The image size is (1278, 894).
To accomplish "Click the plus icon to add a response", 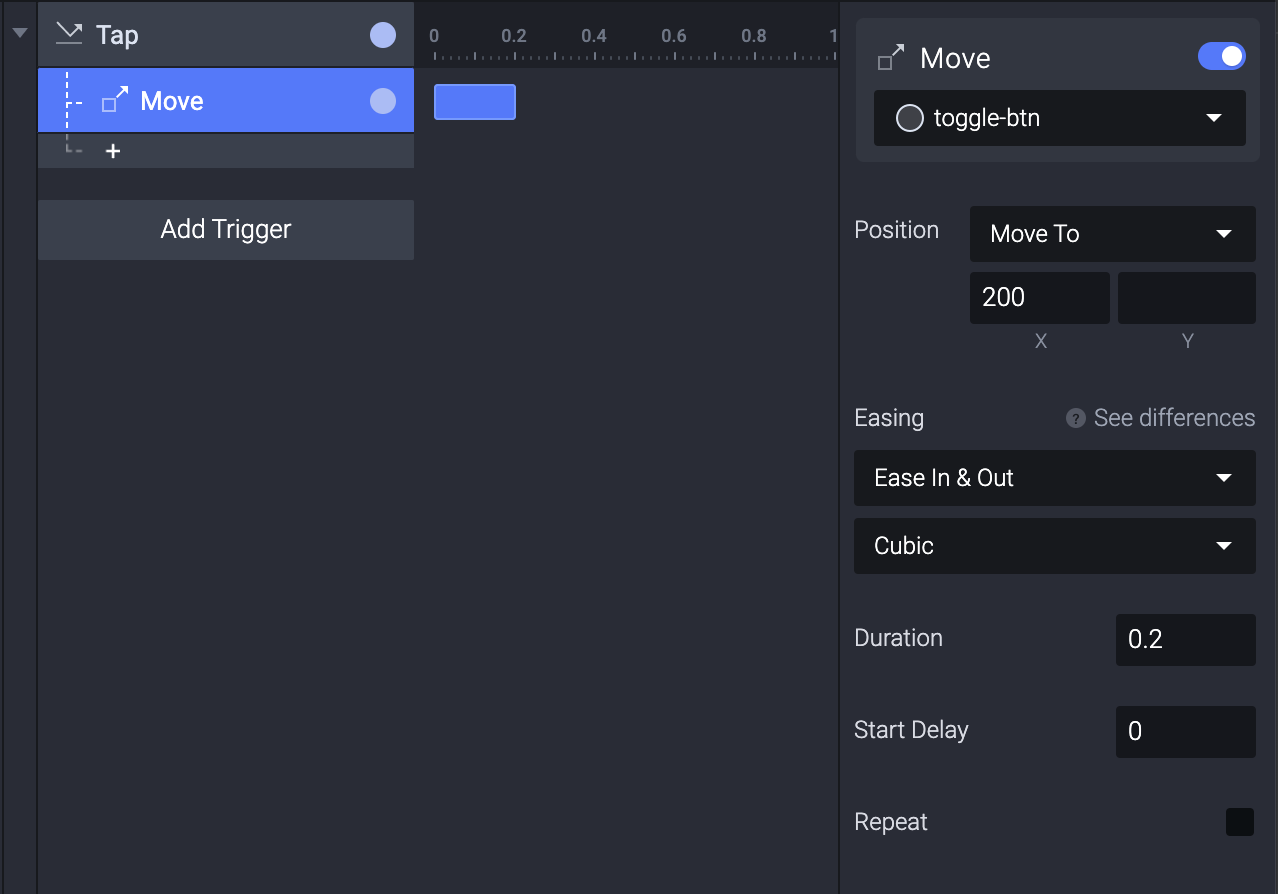I will click(113, 151).
